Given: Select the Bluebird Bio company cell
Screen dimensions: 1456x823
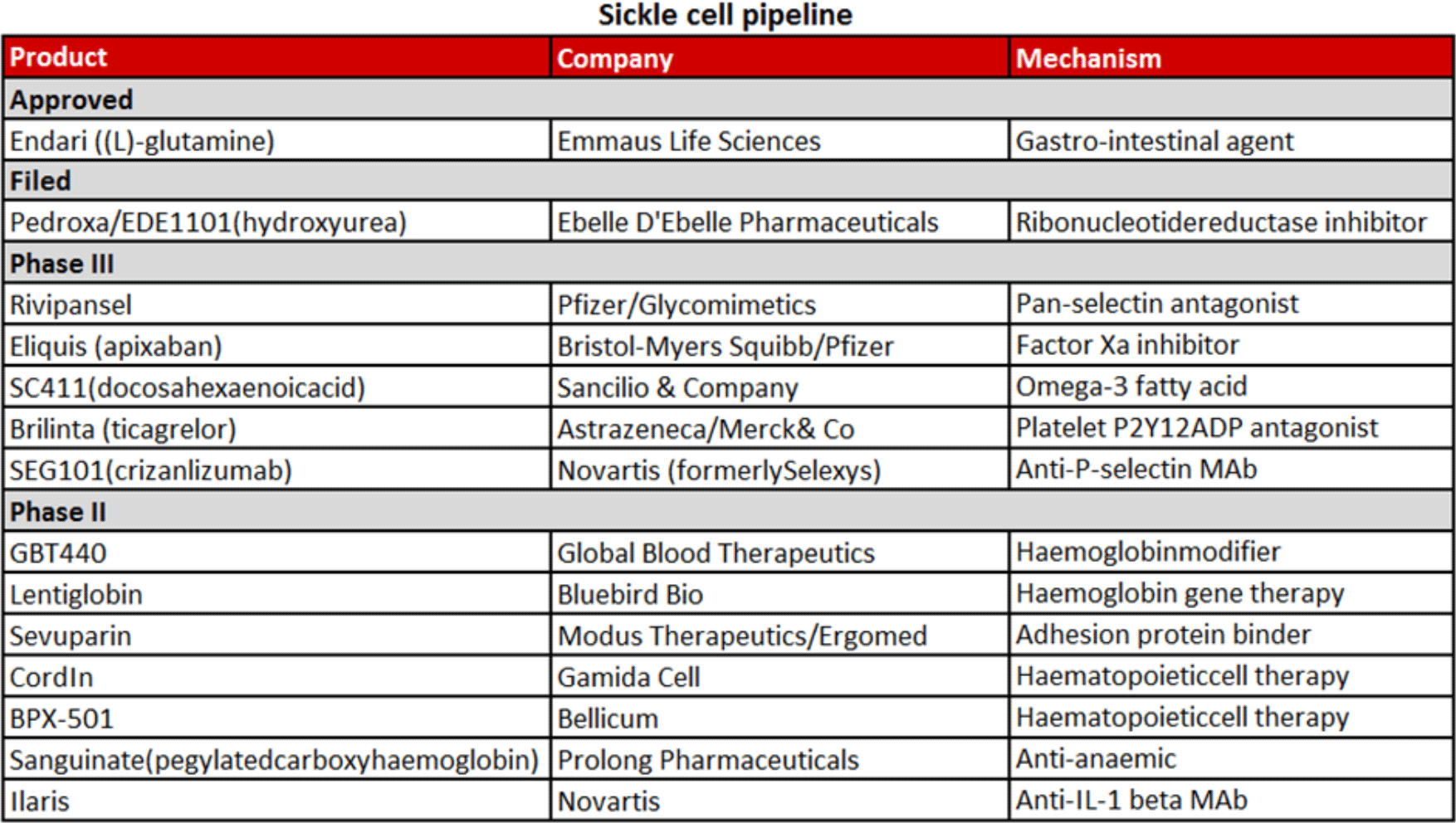Looking at the screenshot, I should (x=779, y=594).
